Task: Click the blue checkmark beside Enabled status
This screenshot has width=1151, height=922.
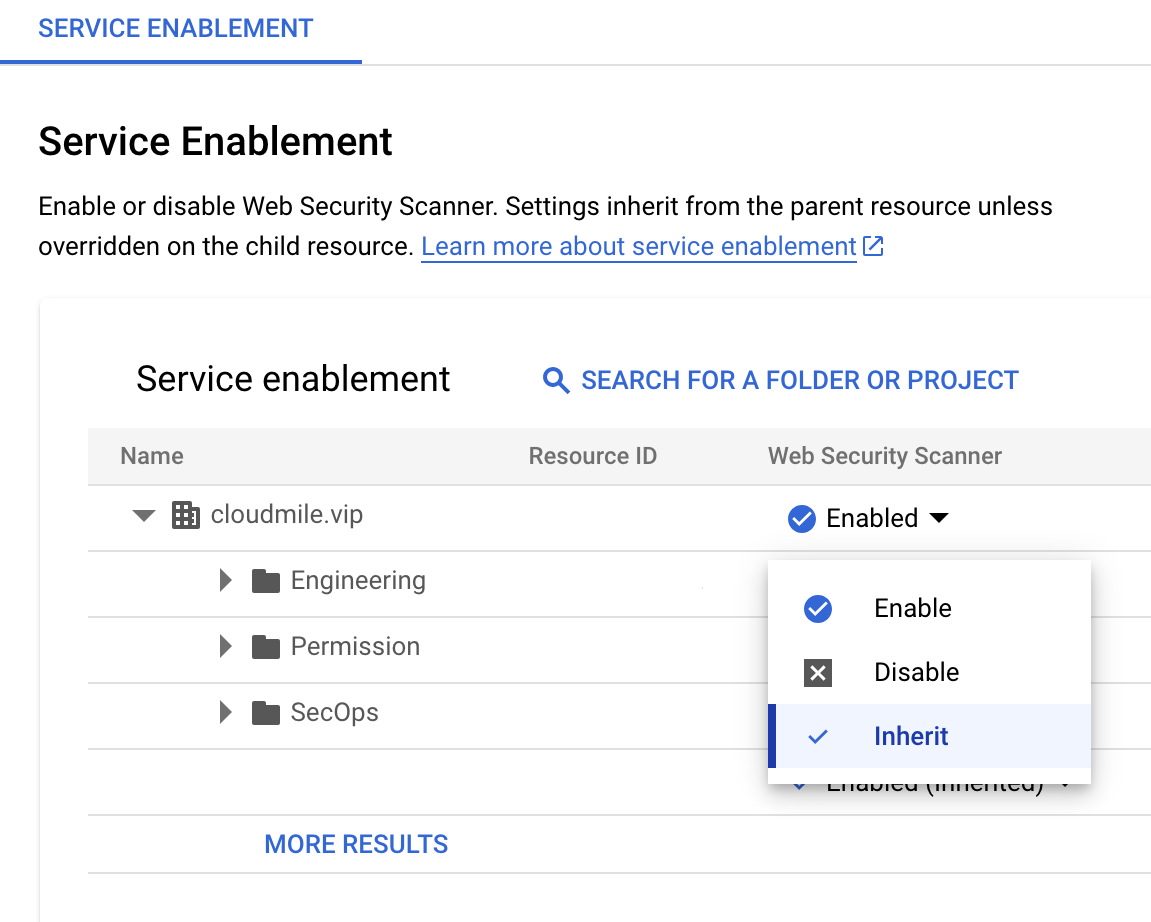Action: pyautogui.click(x=802, y=519)
